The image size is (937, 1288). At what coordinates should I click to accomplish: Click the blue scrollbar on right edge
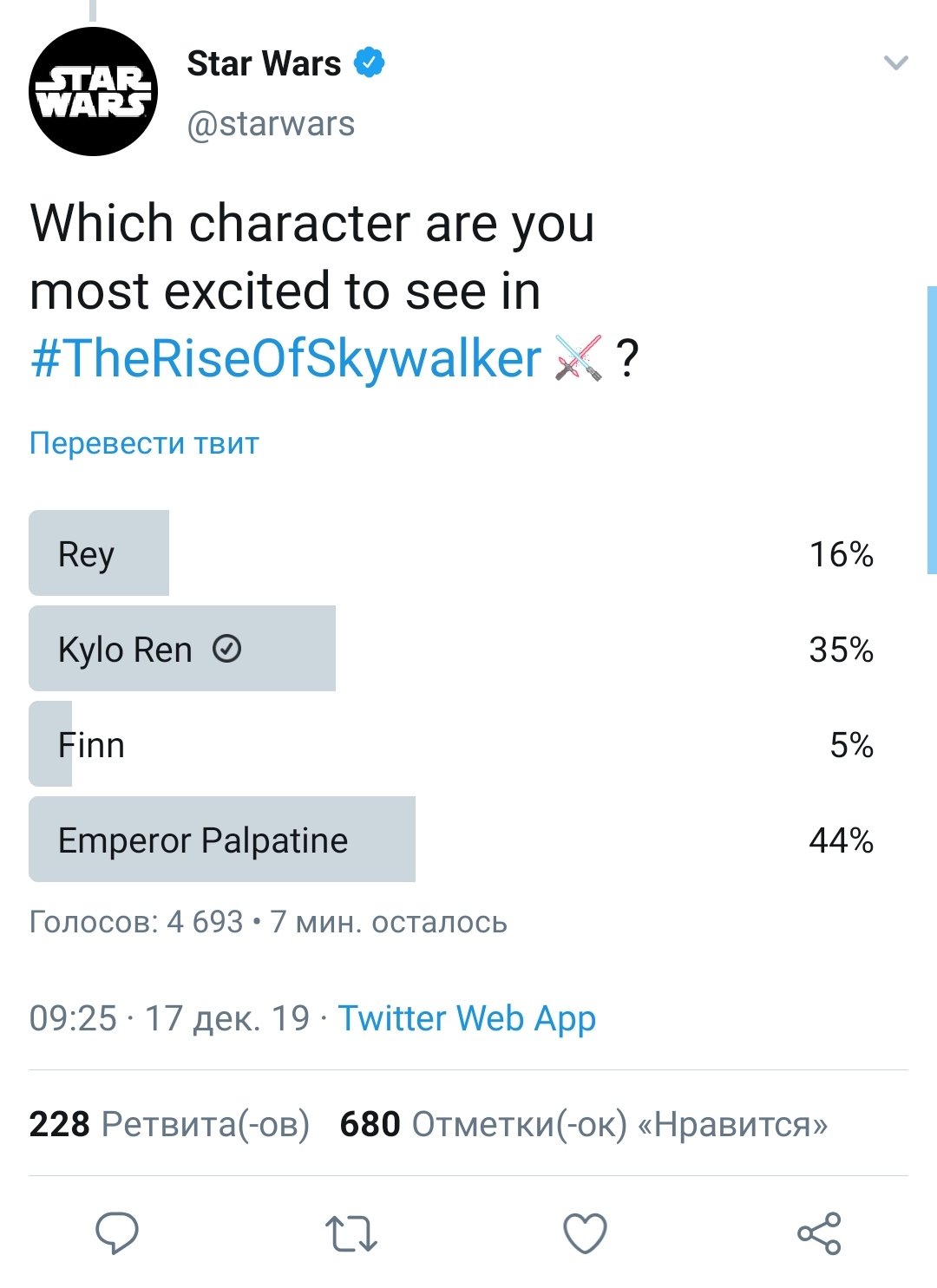pos(932,429)
